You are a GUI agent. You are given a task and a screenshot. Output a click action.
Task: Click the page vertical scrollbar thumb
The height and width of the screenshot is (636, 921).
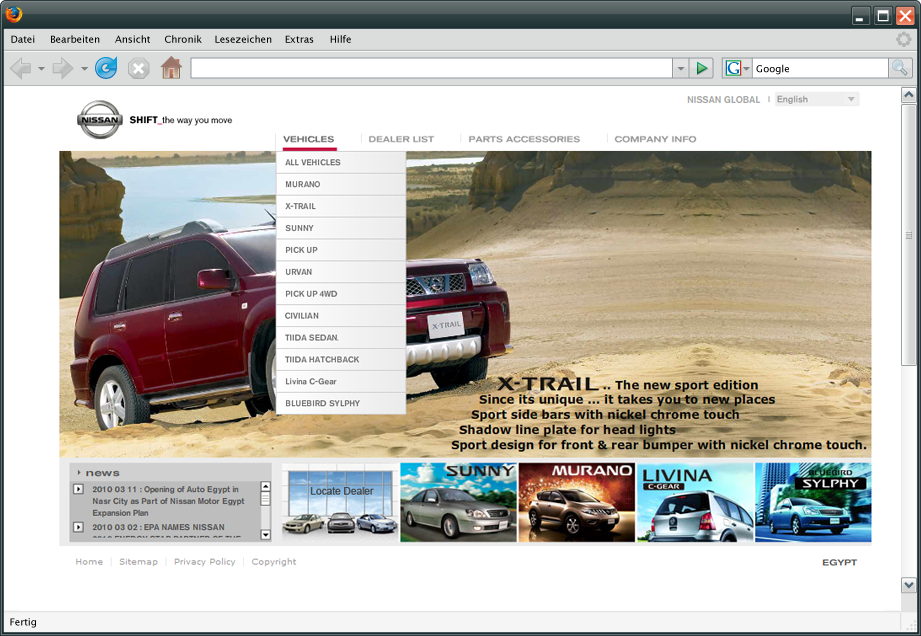point(908,235)
